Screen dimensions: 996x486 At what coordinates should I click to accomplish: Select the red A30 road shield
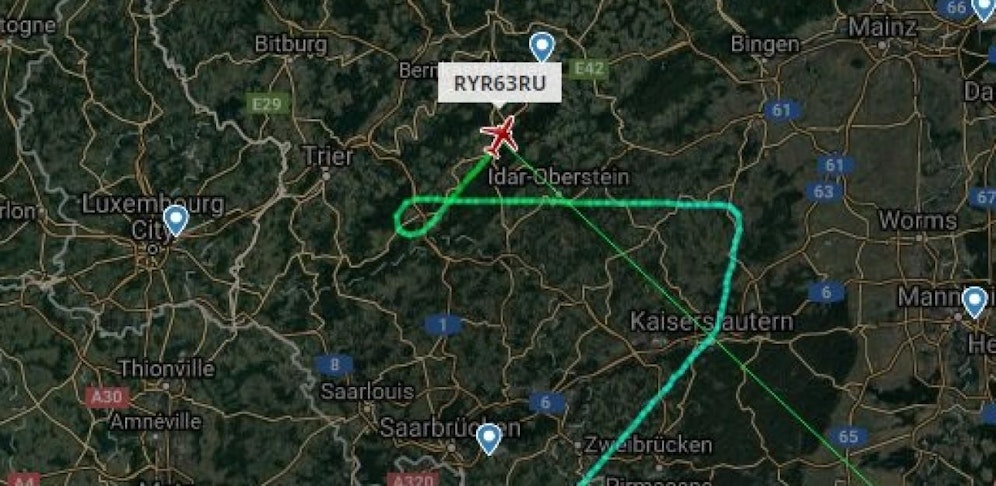tap(107, 397)
